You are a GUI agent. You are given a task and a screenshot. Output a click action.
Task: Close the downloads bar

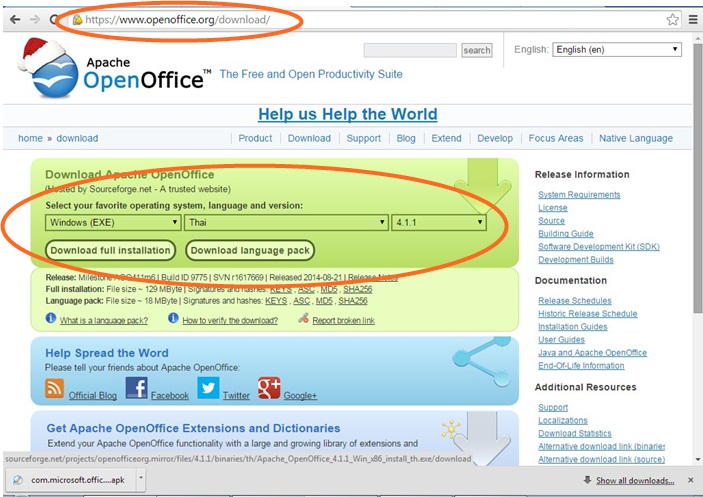[690, 480]
